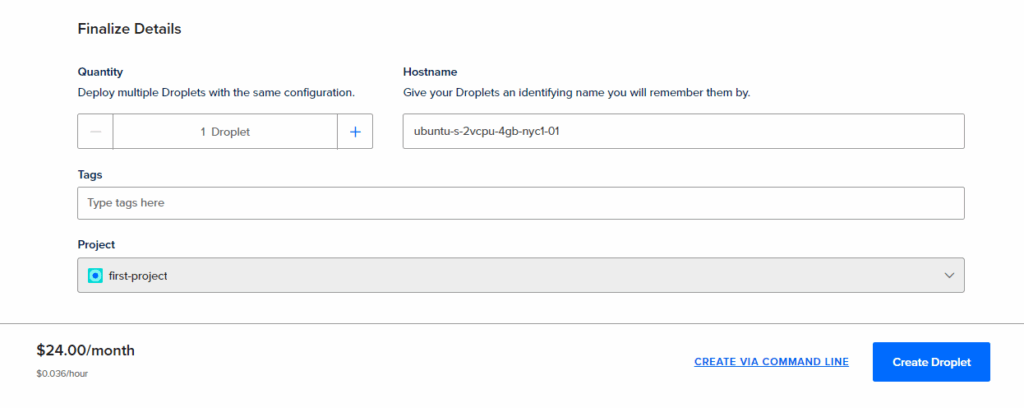
Task: Open 'Create via command line' link
Action: pos(771,362)
